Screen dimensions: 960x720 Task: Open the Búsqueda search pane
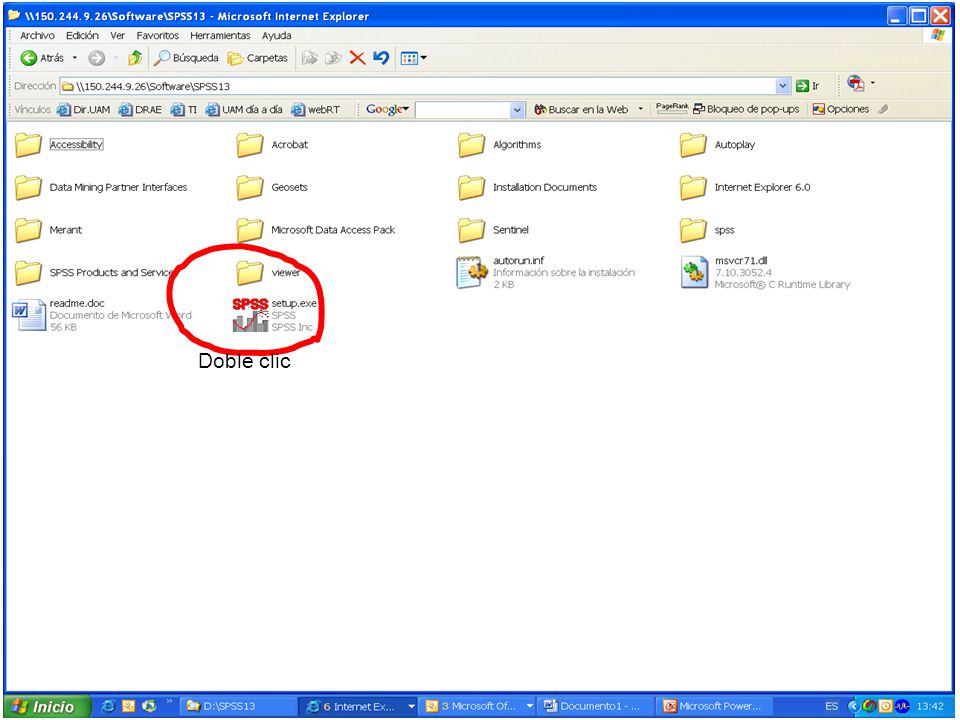click(186, 58)
